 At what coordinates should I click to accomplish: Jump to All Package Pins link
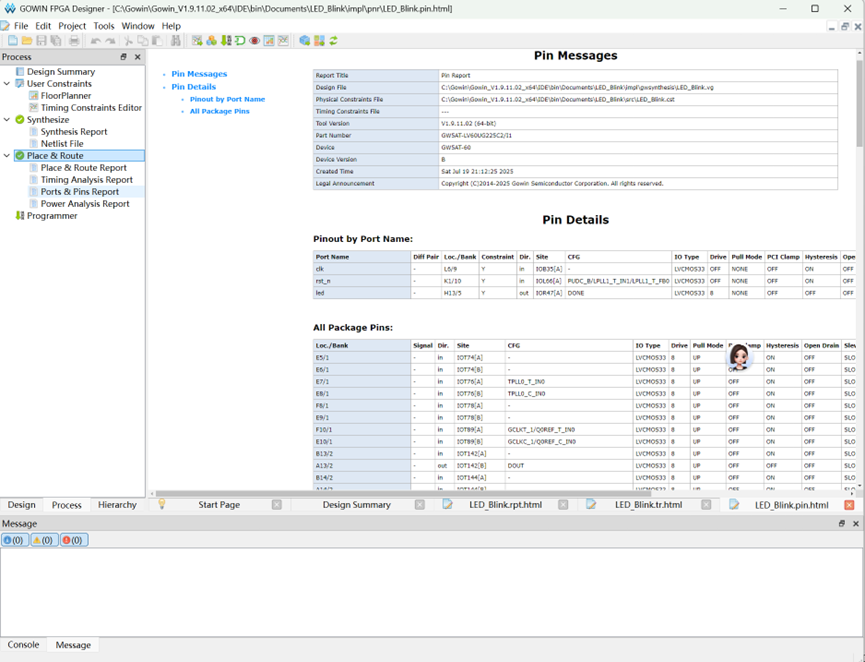point(220,111)
